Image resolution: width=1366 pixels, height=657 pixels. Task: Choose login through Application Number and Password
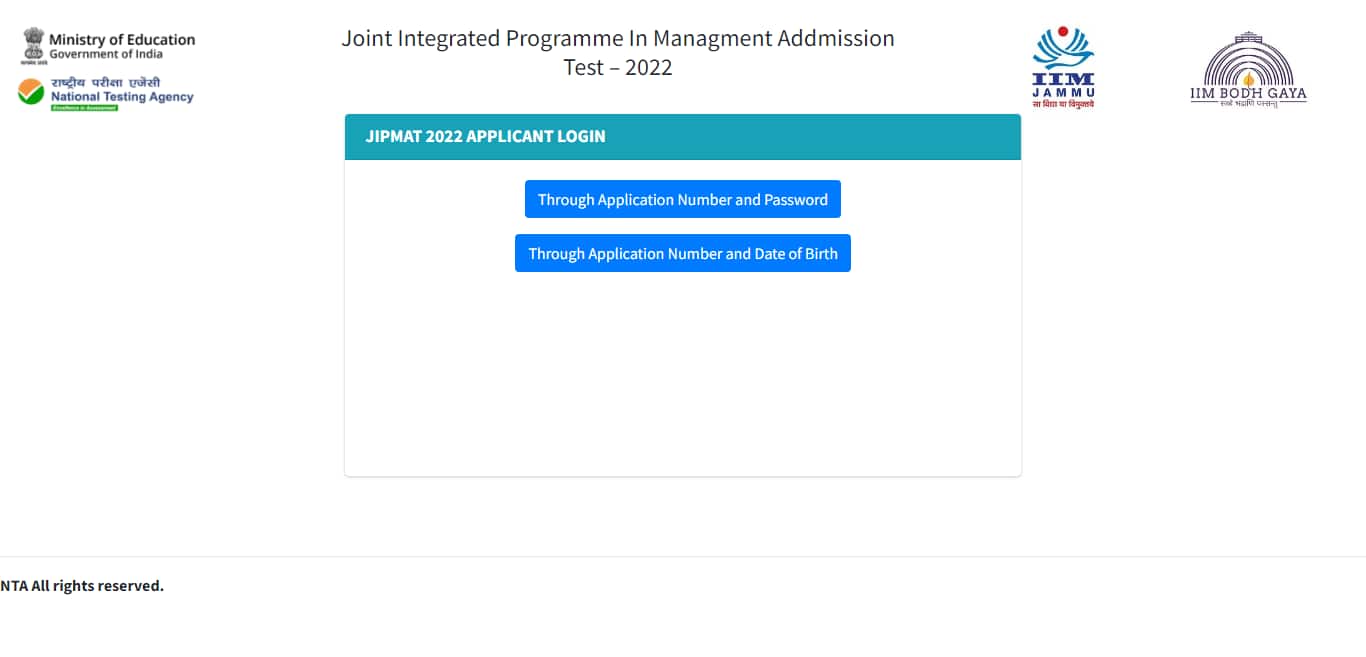coord(683,199)
